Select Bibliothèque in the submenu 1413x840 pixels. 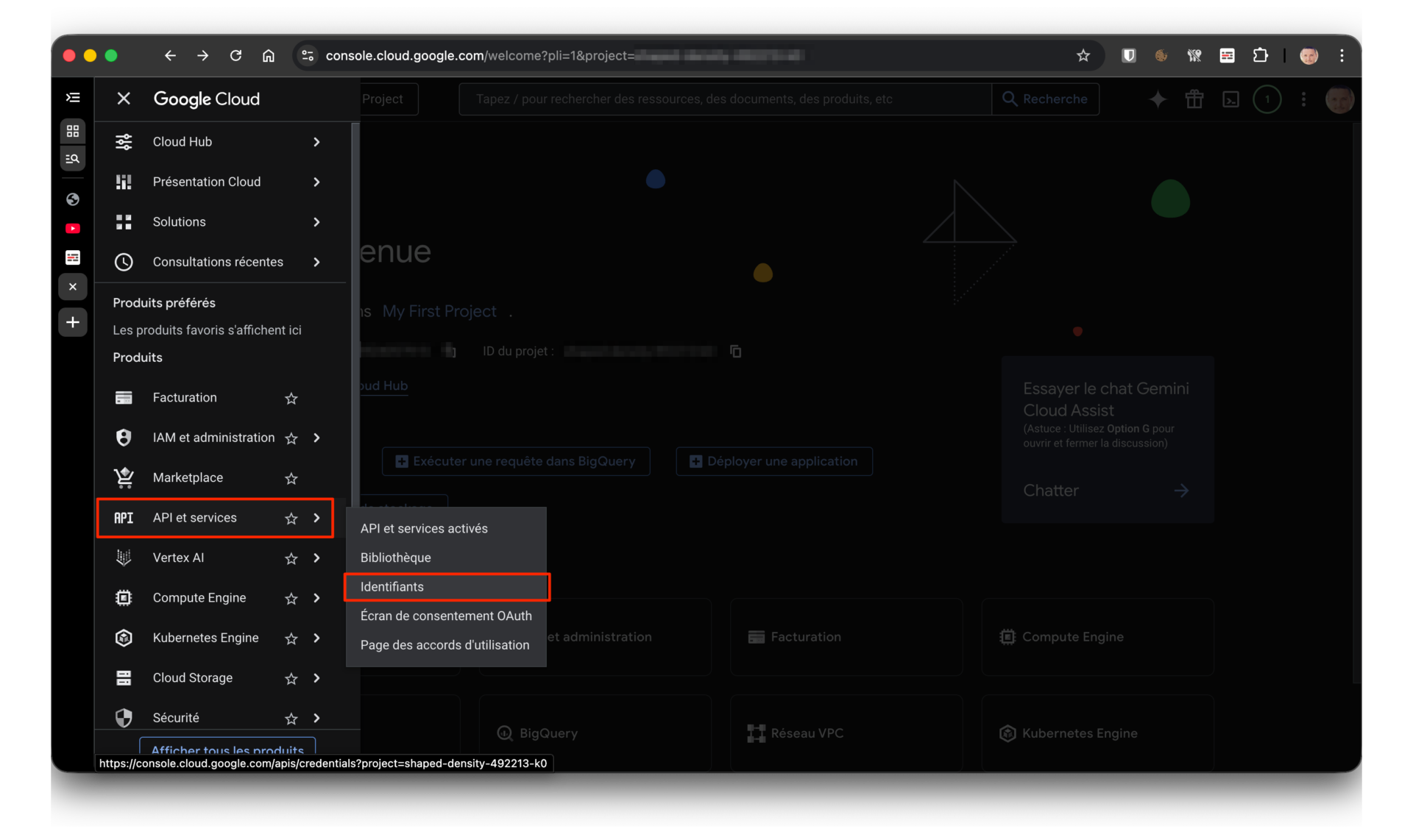446,558
